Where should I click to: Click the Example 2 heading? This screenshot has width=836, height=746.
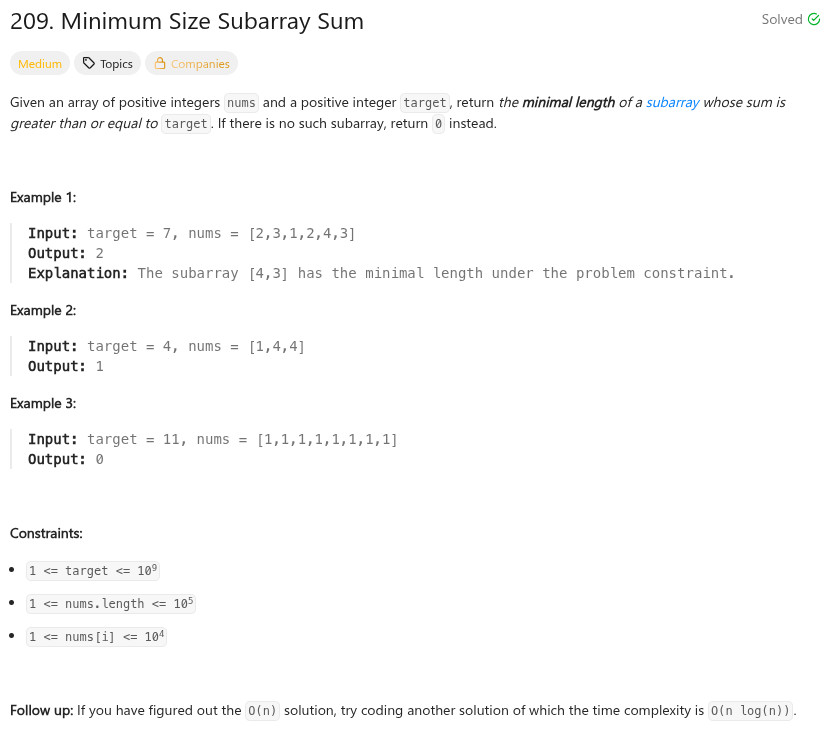43,310
